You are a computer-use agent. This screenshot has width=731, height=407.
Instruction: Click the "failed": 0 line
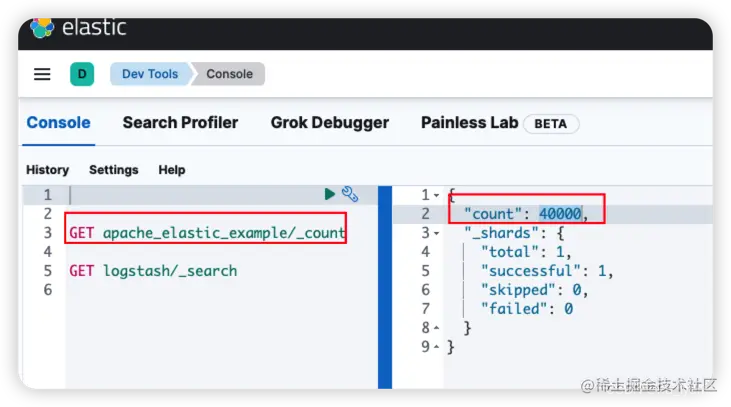point(527,309)
